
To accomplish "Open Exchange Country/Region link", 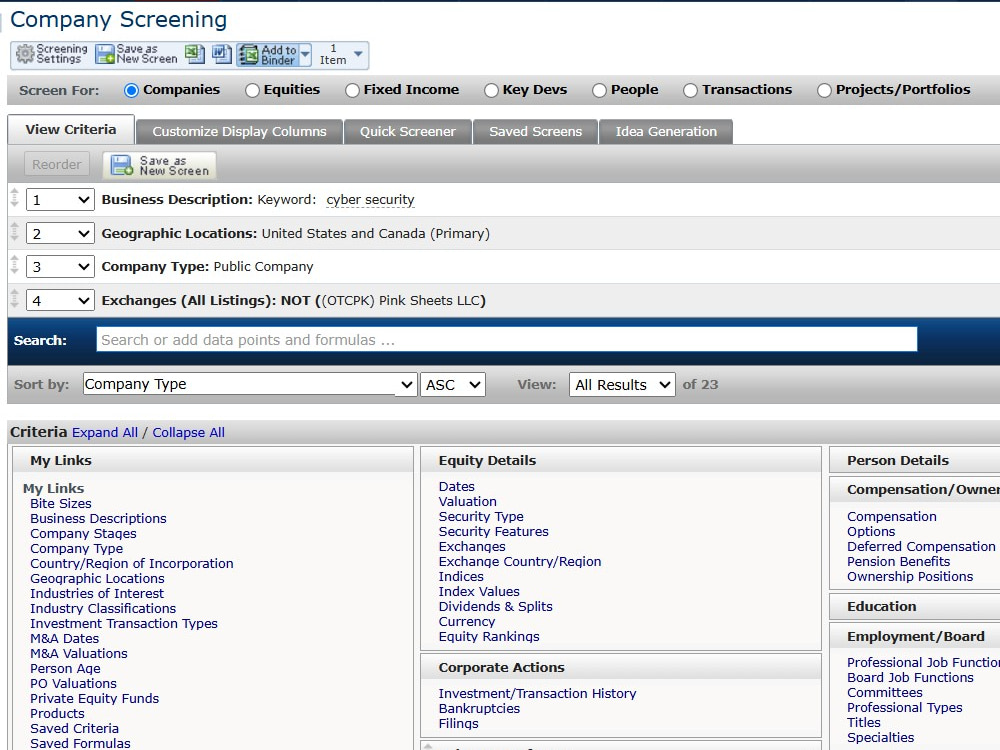I will (520, 561).
